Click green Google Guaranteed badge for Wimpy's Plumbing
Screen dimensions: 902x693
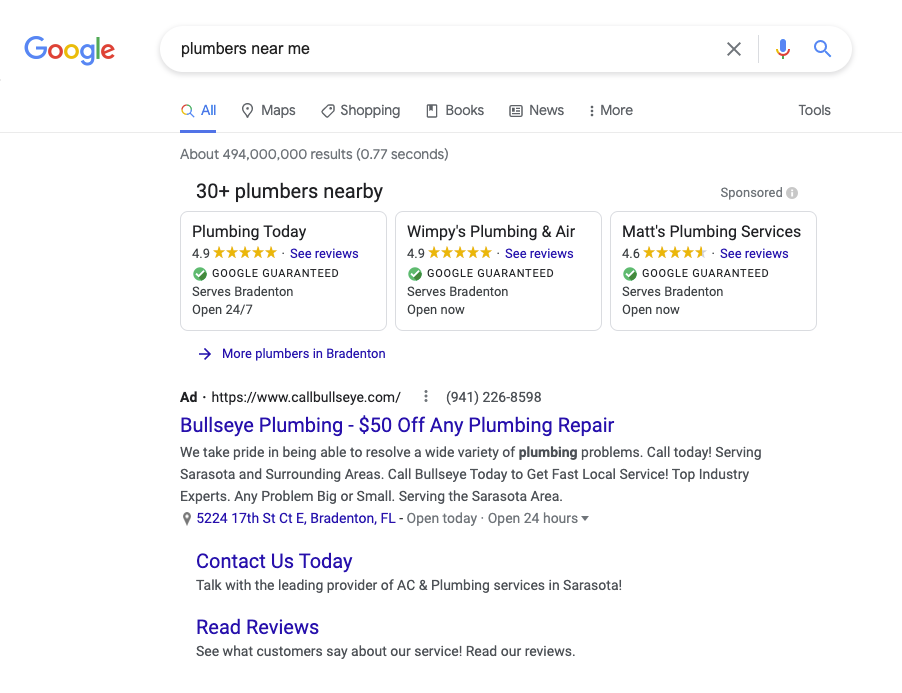coord(415,273)
